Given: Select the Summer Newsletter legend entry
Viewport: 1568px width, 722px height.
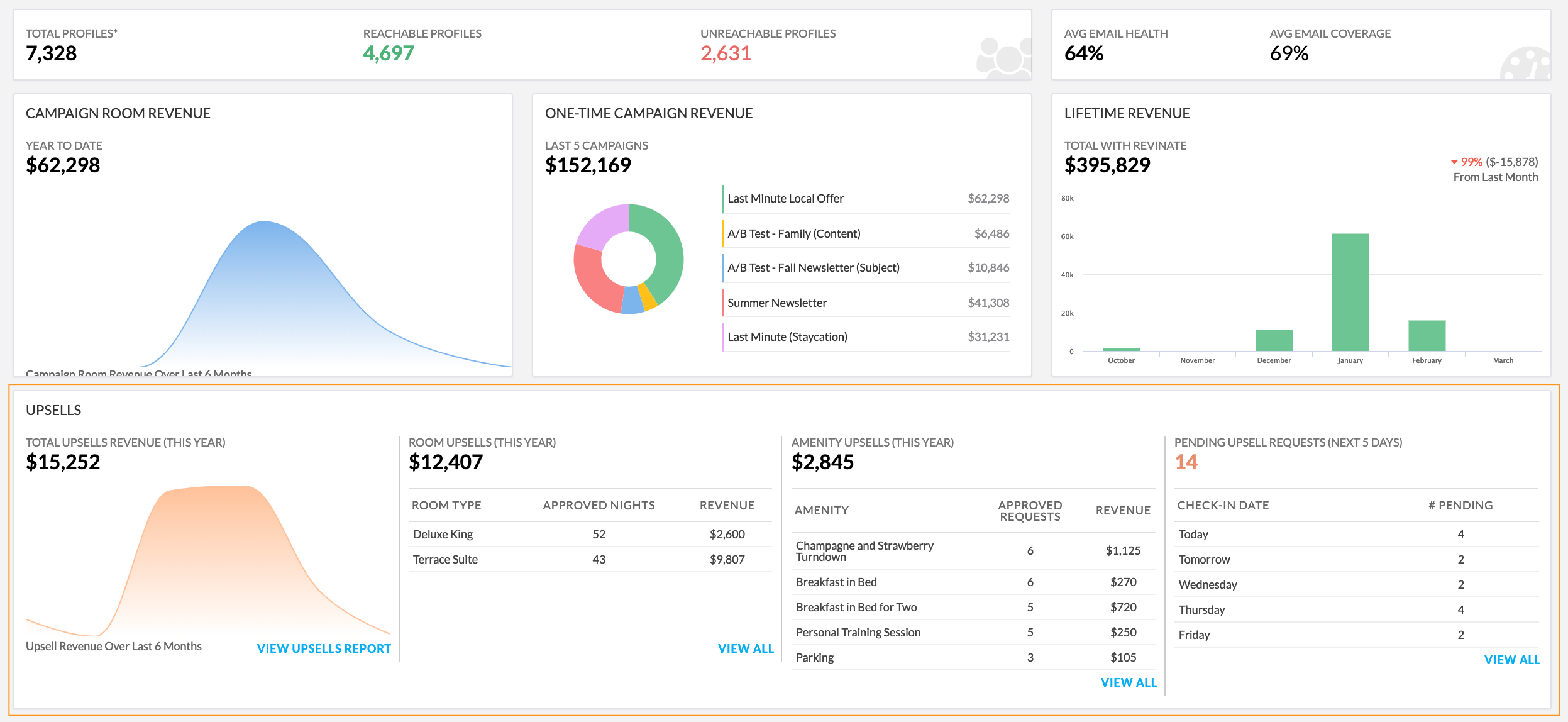Looking at the screenshot, I should coord(776,302).
